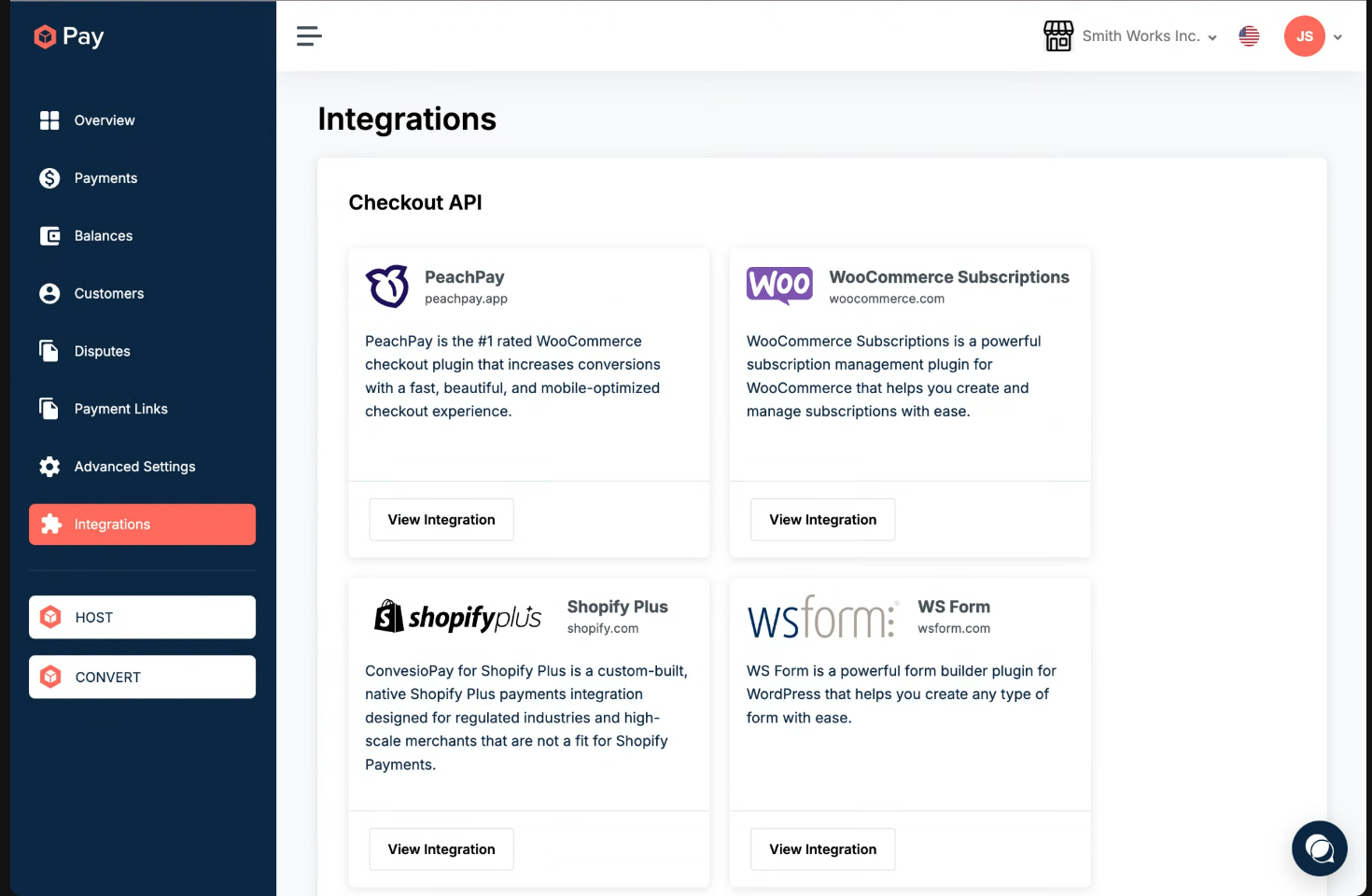This screenshot has width=1372, height=896.
Task: Click the PeachPay logo icon
Action: click(387, 287)
